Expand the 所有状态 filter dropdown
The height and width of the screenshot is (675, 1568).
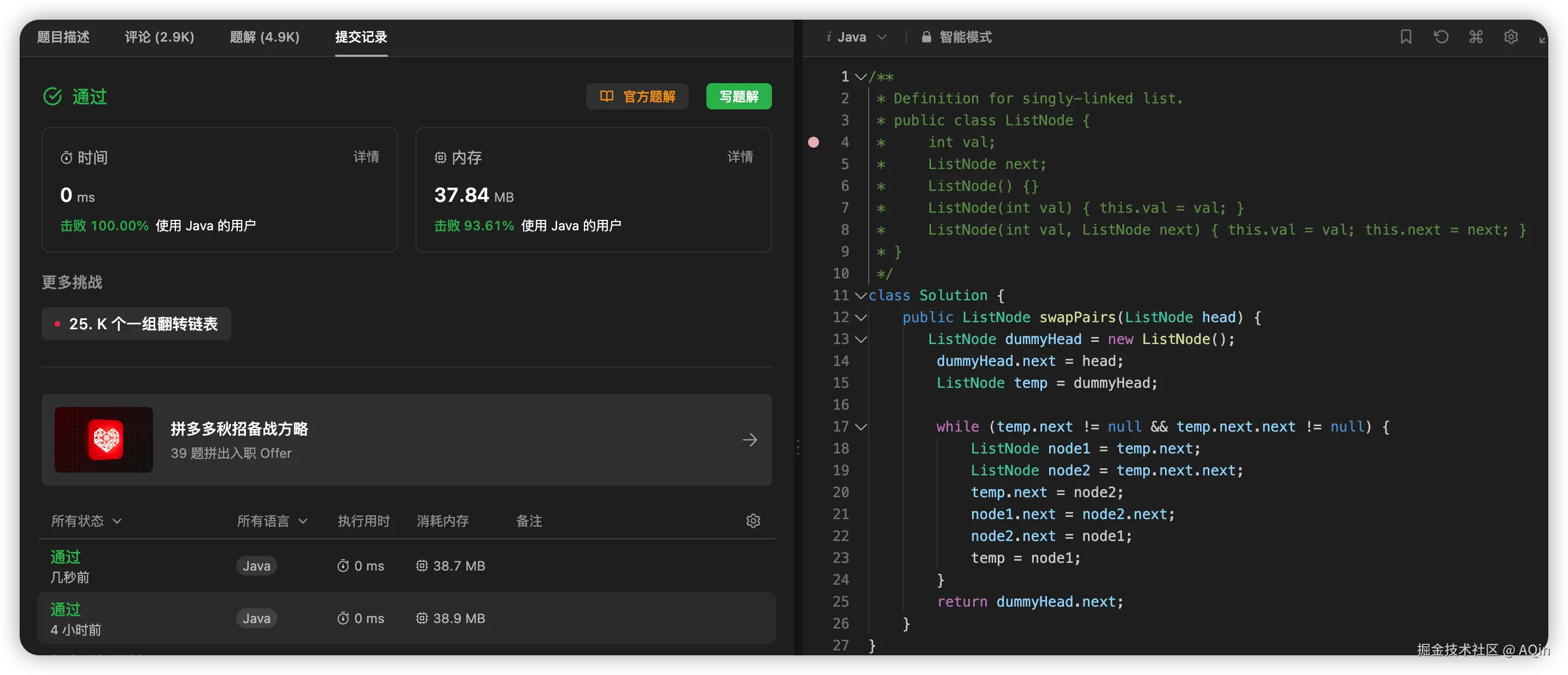[x=86, y=521]
